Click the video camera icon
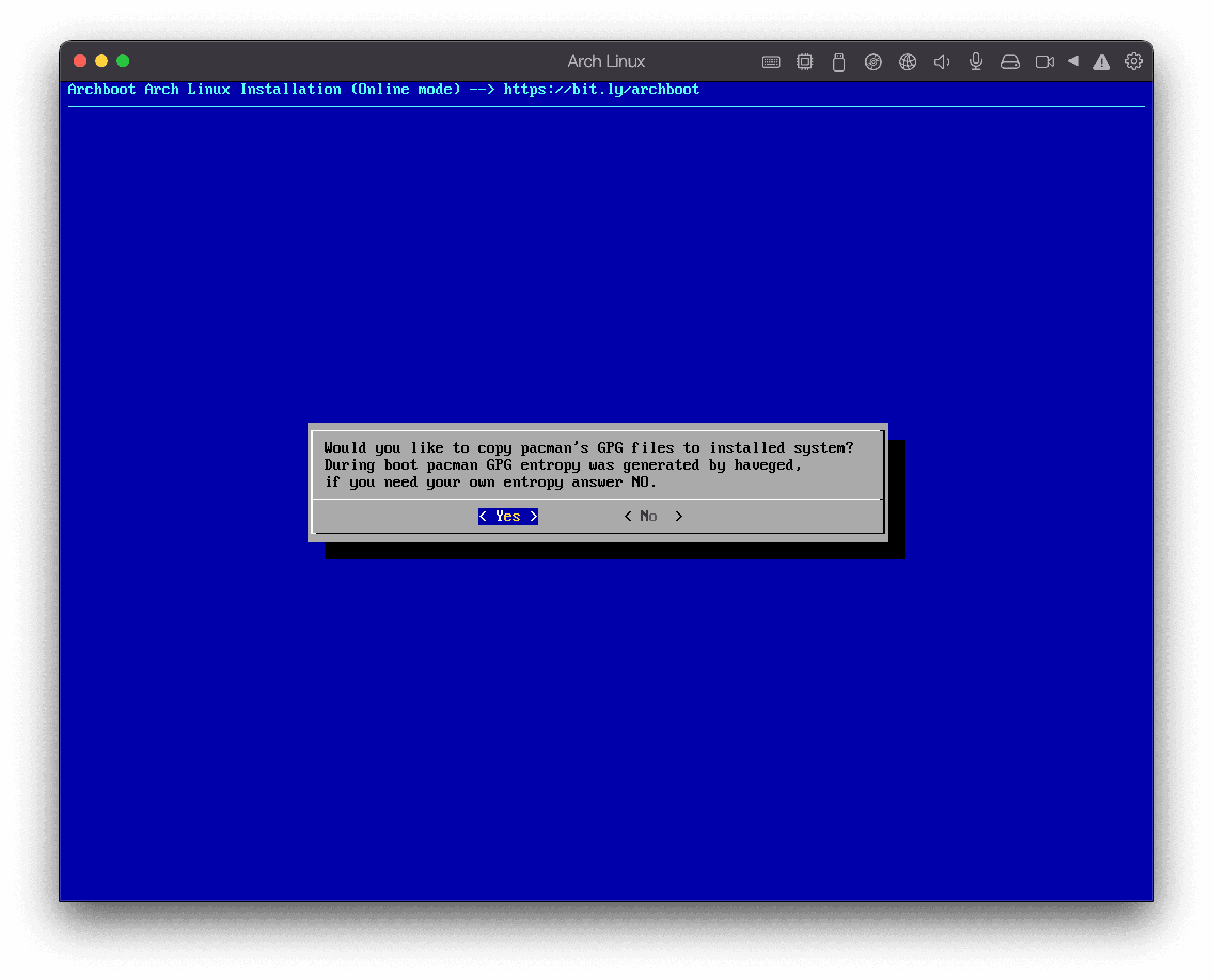The image size is (1213, 980). (1044, 61)
